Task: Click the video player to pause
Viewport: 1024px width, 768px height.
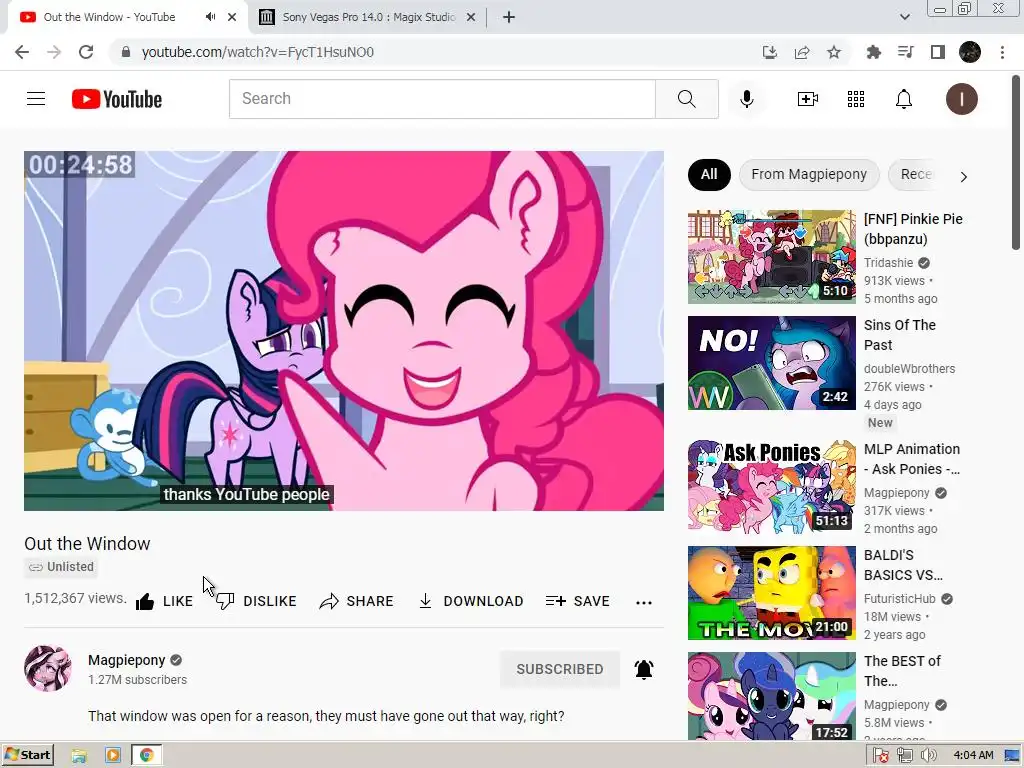Action: click(x=344, y=331)
